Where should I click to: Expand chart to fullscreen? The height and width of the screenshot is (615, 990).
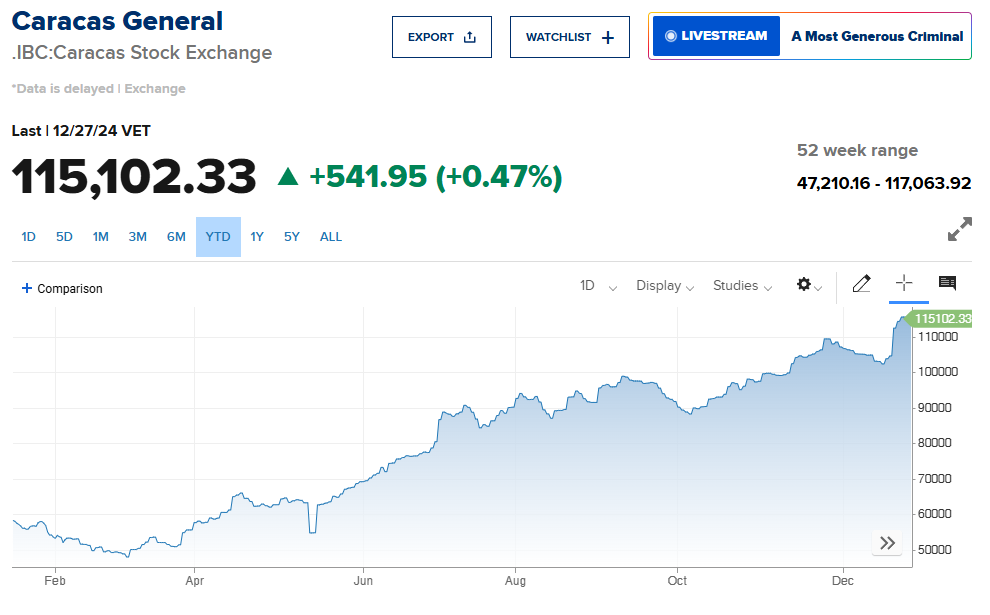pos(959,230)
